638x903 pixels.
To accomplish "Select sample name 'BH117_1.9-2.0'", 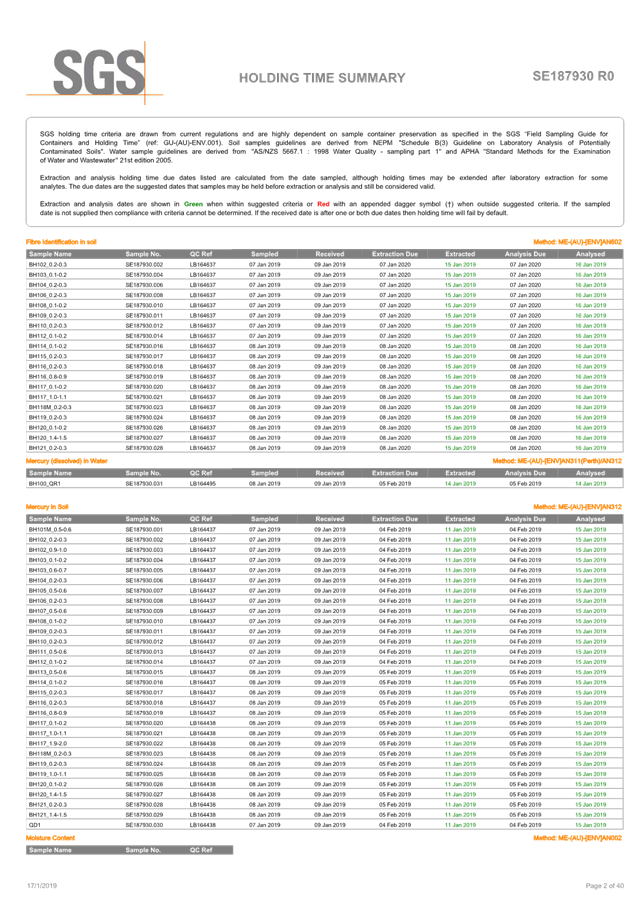I will click(x=48, y=743).
